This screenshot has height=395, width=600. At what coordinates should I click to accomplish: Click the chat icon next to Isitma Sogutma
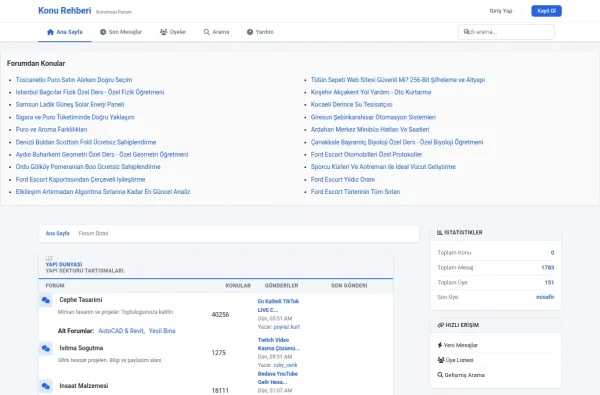point(46,348)
